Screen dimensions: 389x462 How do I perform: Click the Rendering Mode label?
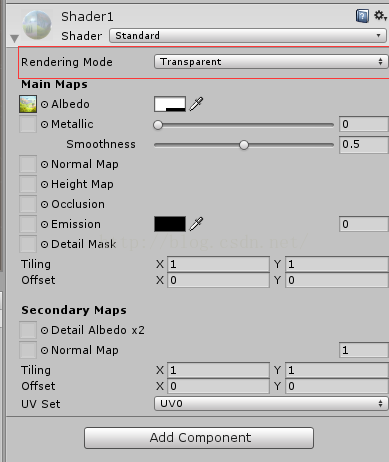pos(67,62)
